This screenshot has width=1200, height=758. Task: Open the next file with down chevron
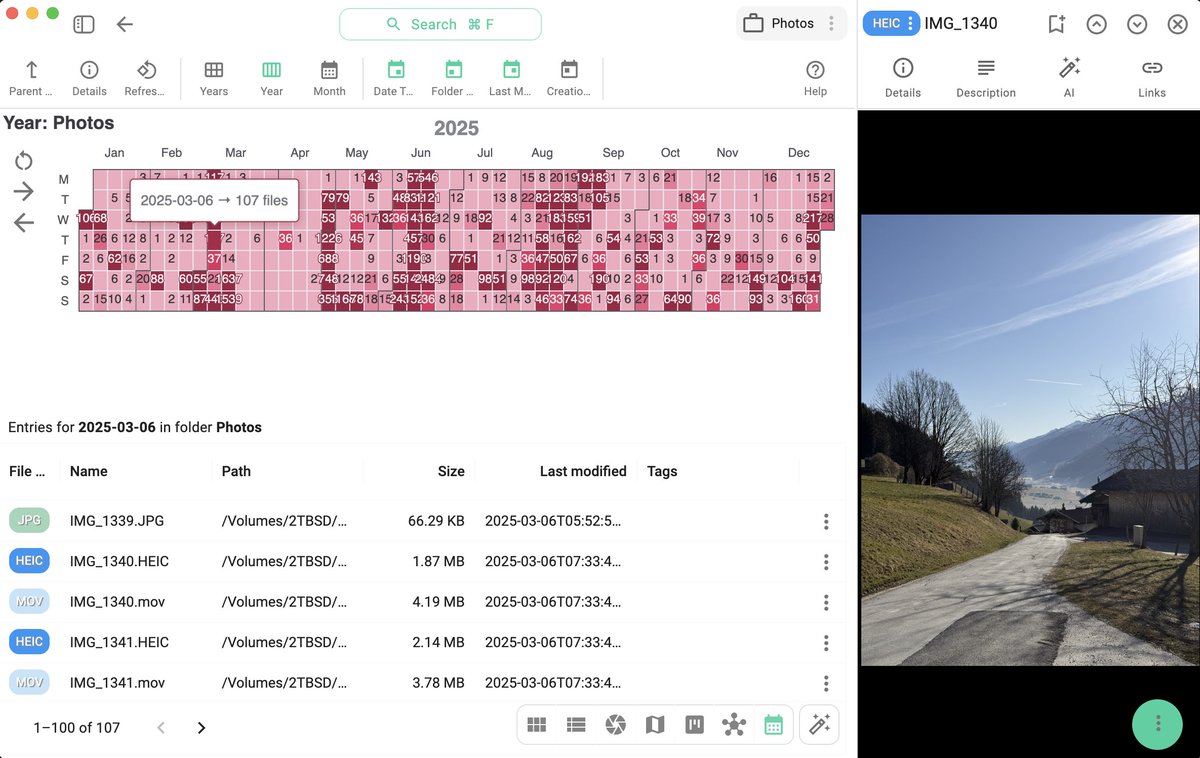pyautogui.click(x=1137, y=24)
